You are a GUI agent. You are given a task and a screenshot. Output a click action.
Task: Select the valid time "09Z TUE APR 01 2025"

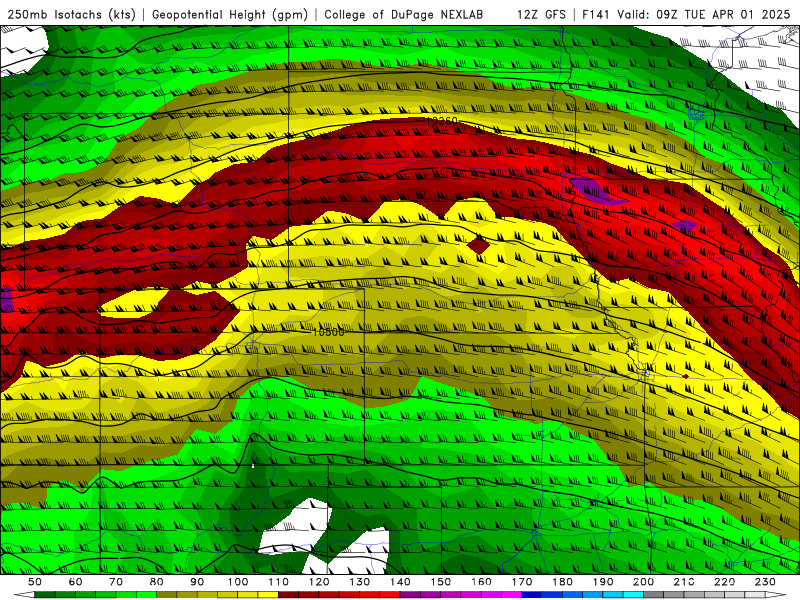pyautogui.click(x=723, y=14)
